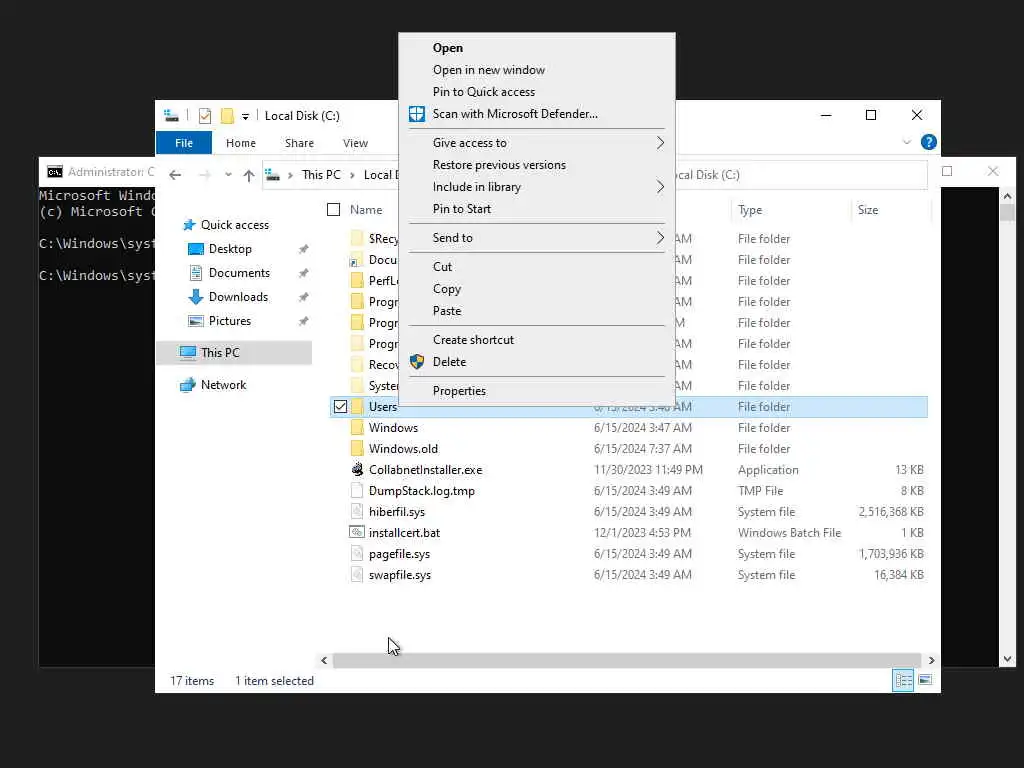Switch to Large icons view layout icon

click(925, 680)
